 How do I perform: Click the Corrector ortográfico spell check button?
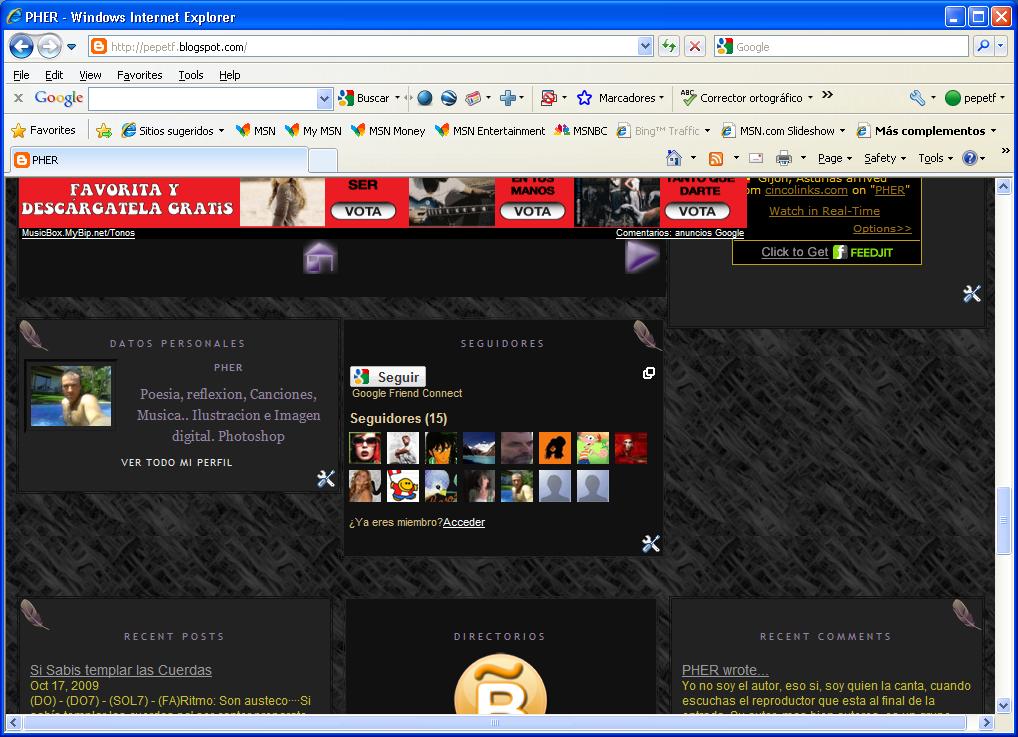pyautogui.click(x=747, y=98)
